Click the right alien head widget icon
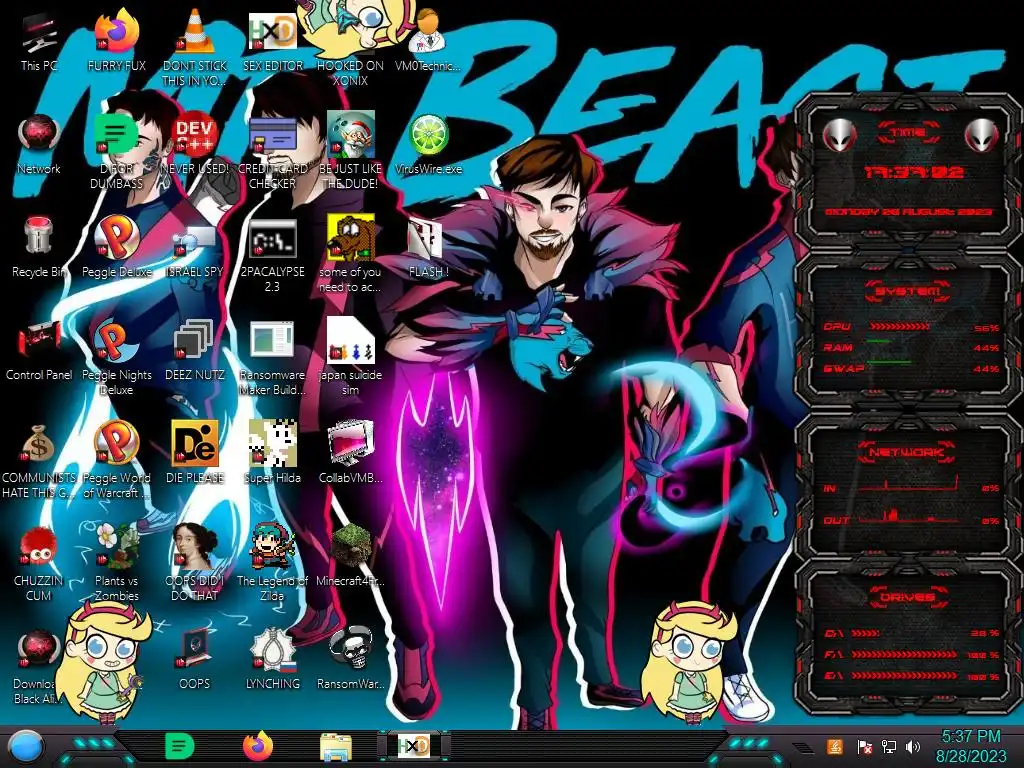The height and width of the screenshot is (768, 1024). 981,136
